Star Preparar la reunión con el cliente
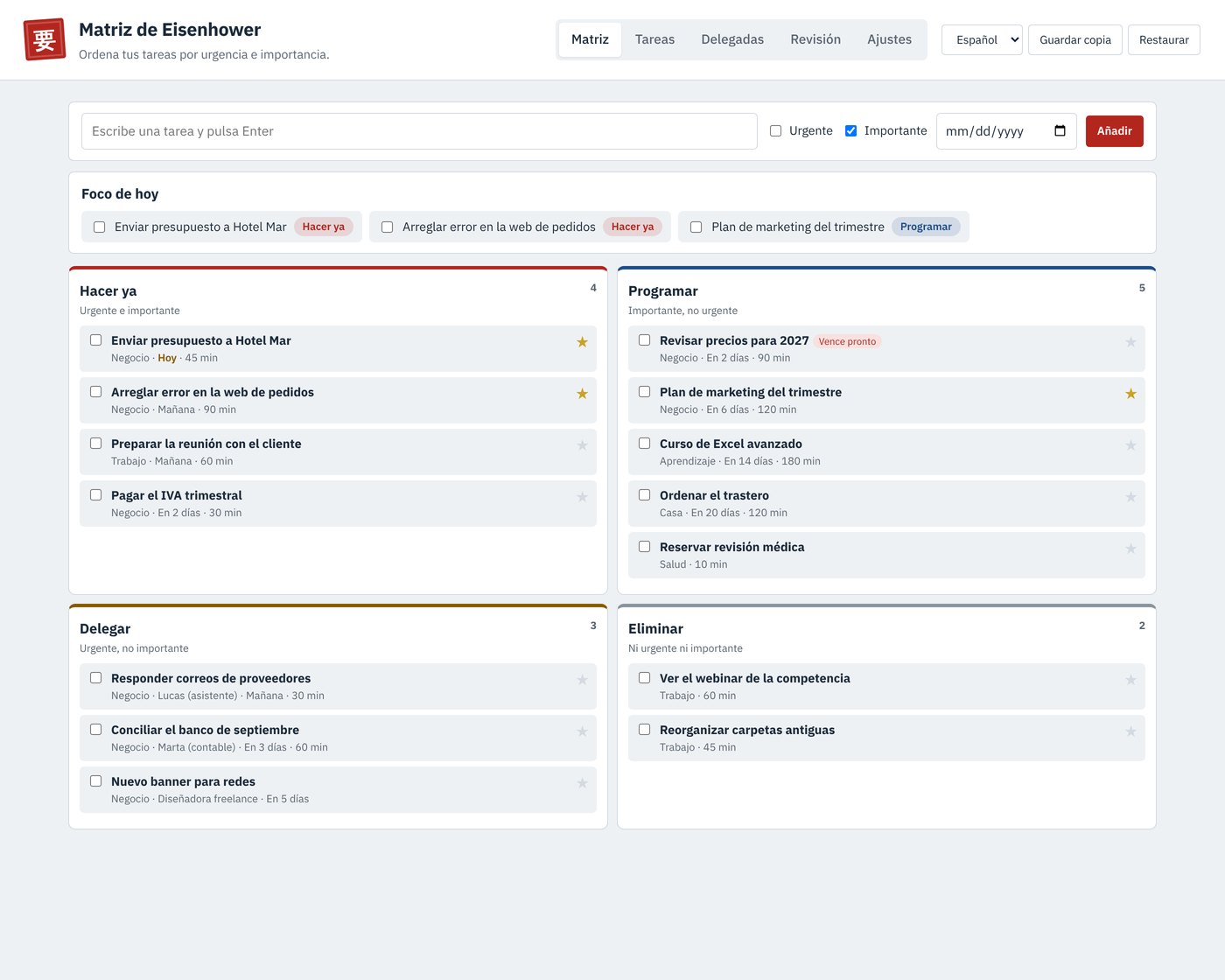1225x980 pixels. click(x=582, y=445)
